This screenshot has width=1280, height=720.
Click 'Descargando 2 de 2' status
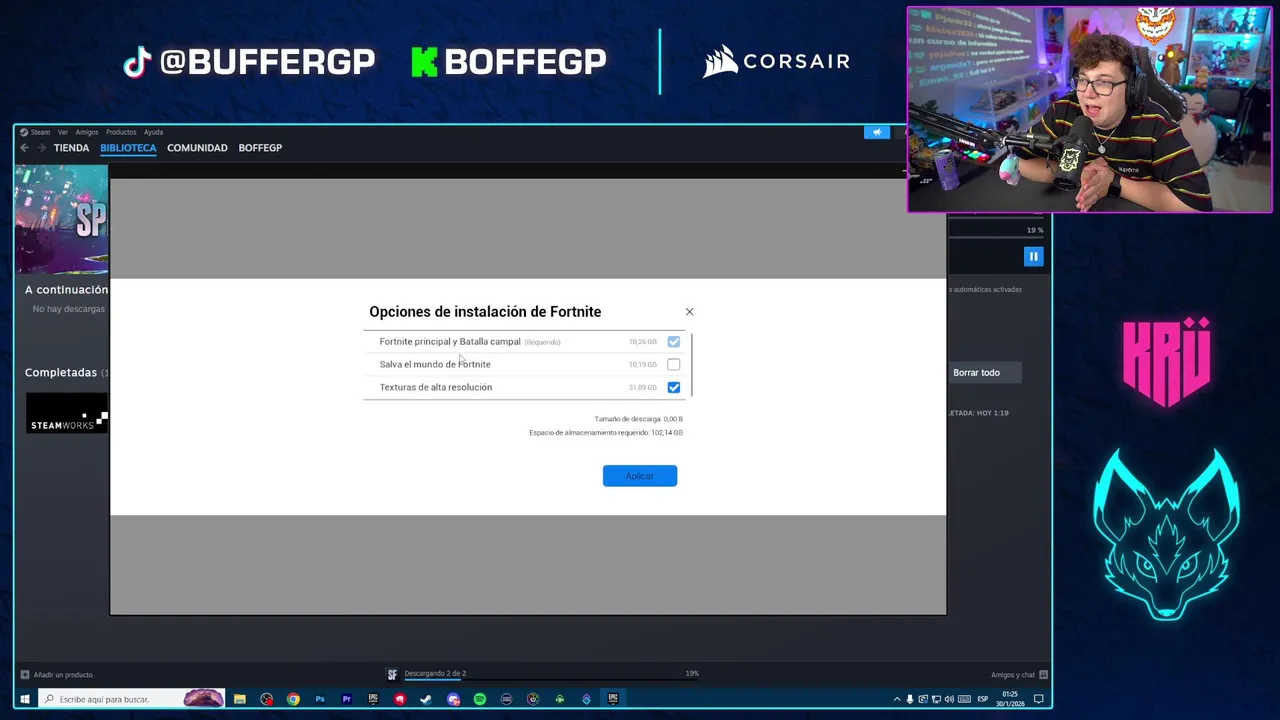435,673
